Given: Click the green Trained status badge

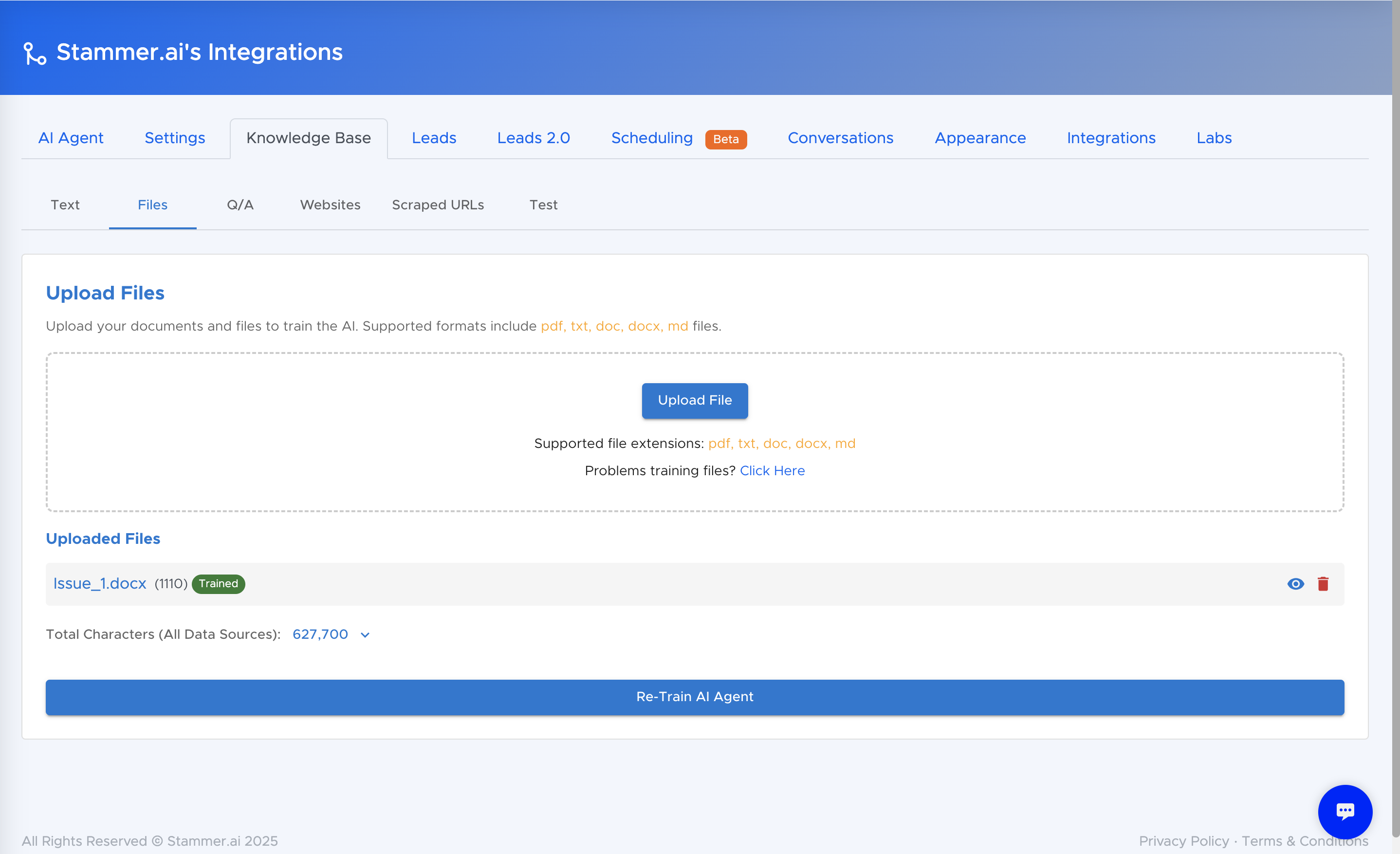Looking at the screenshot, I should click(218, 584).
